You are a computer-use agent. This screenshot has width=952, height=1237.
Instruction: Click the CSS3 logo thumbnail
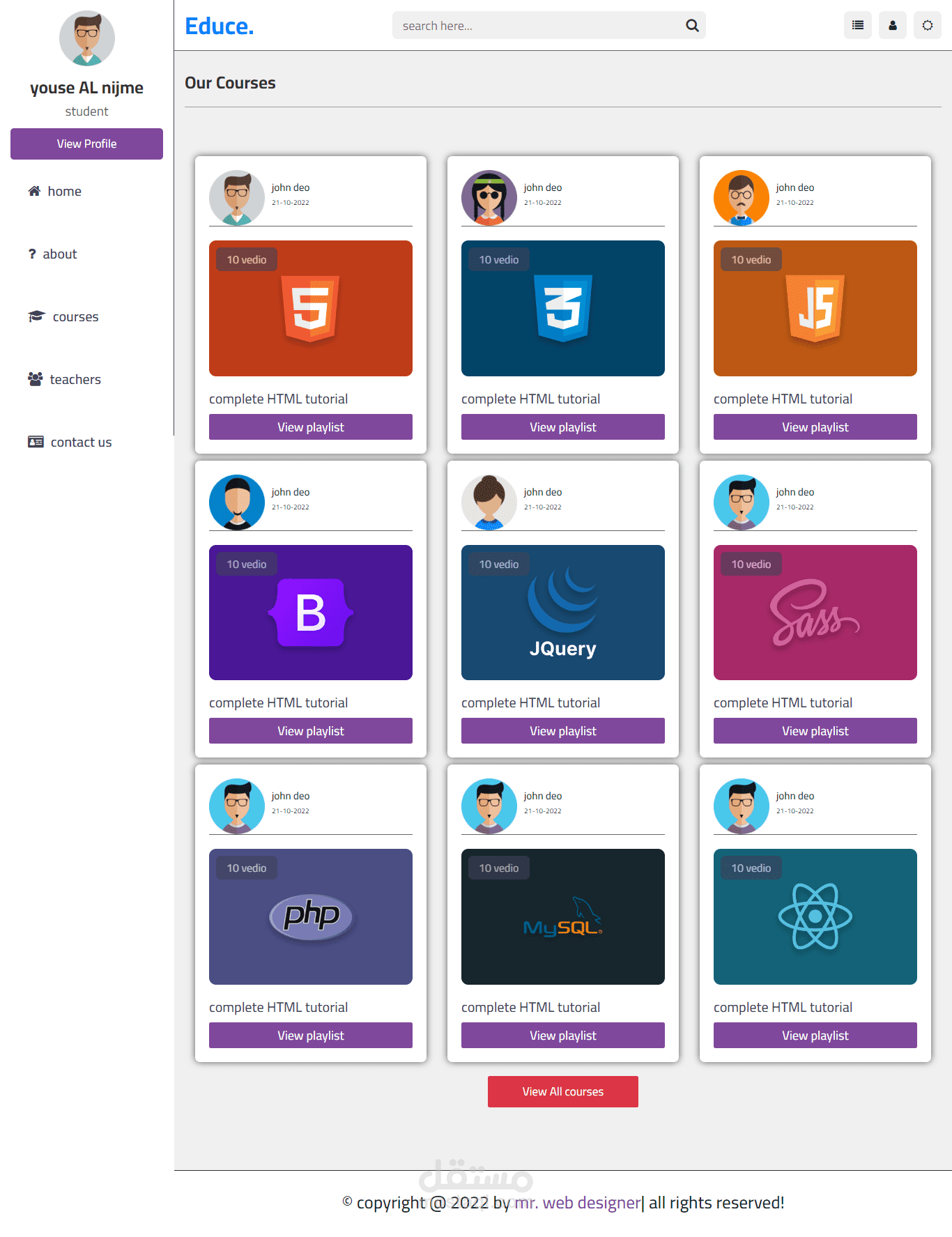(x=563, y=308)
